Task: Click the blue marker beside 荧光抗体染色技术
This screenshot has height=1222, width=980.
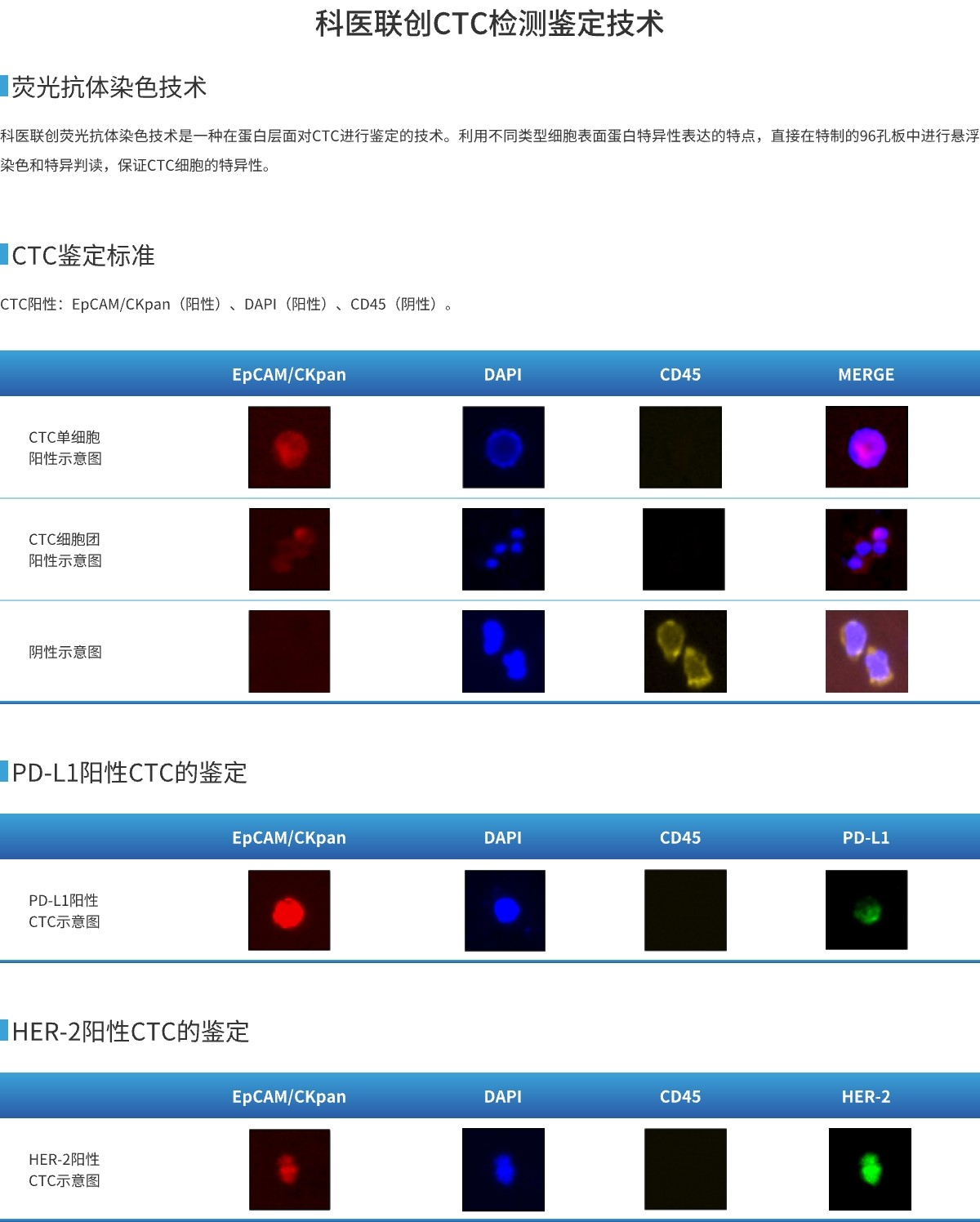Action: pyautogui.click(x=6, y=84)
